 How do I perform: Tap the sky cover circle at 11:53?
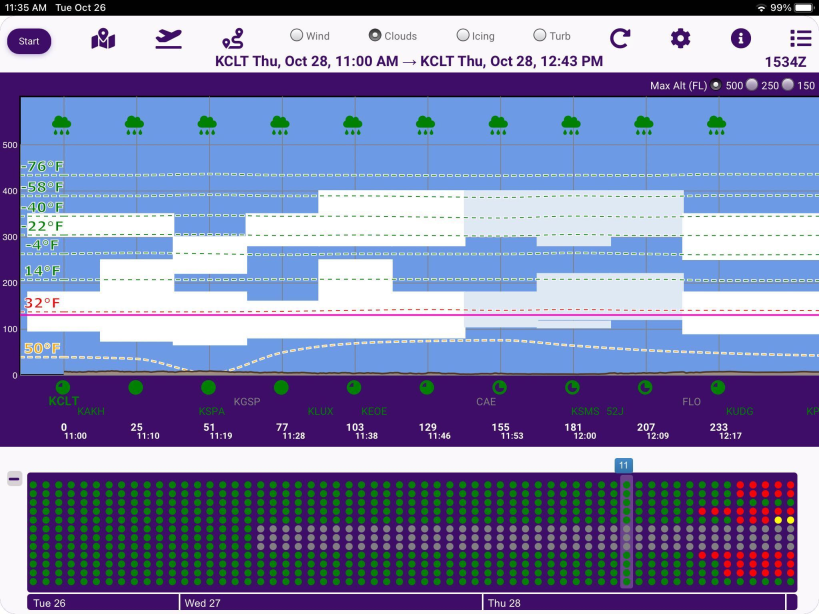(x=499, y=387)
